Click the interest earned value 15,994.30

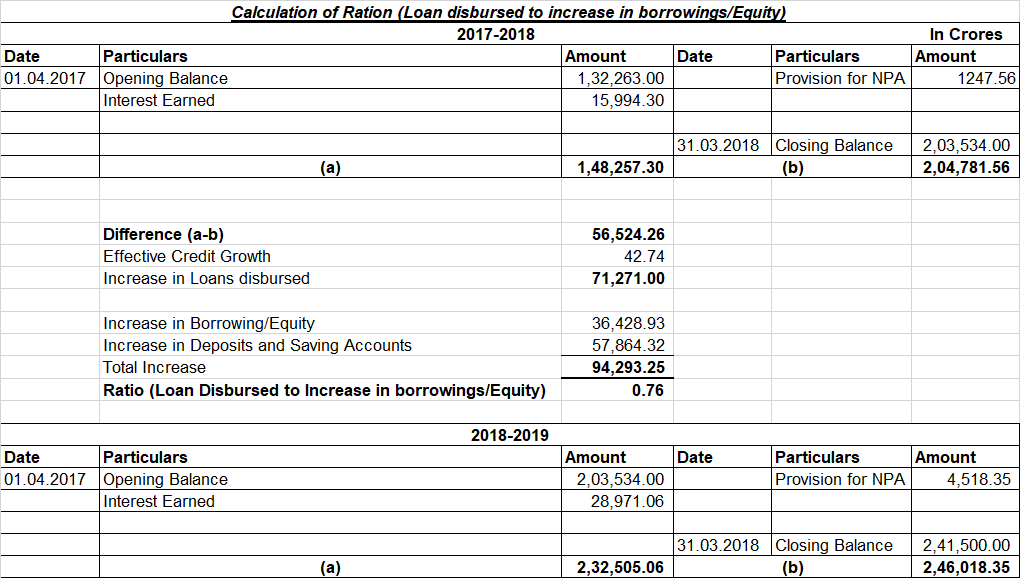pyautogui.click(x=628, y=101)
